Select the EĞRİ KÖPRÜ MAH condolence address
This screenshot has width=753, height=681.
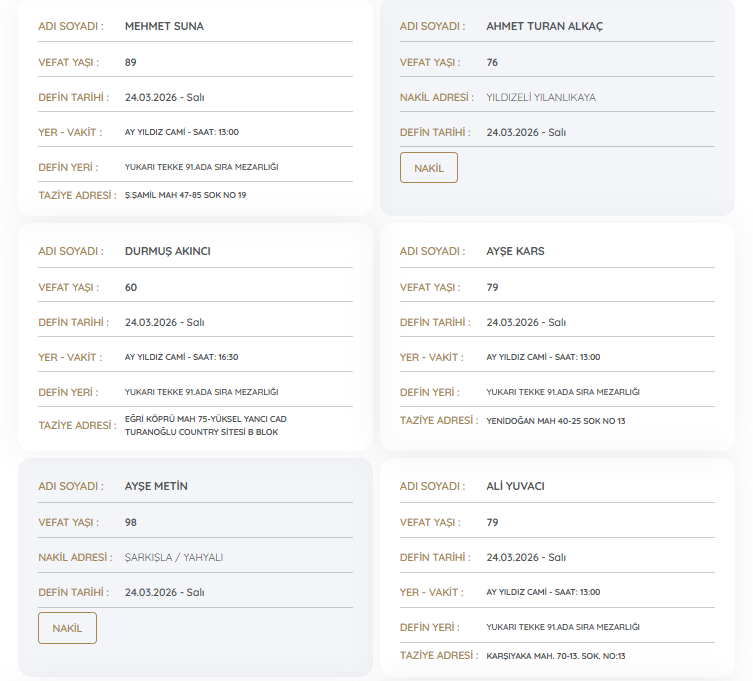click(x=205, y=425)
